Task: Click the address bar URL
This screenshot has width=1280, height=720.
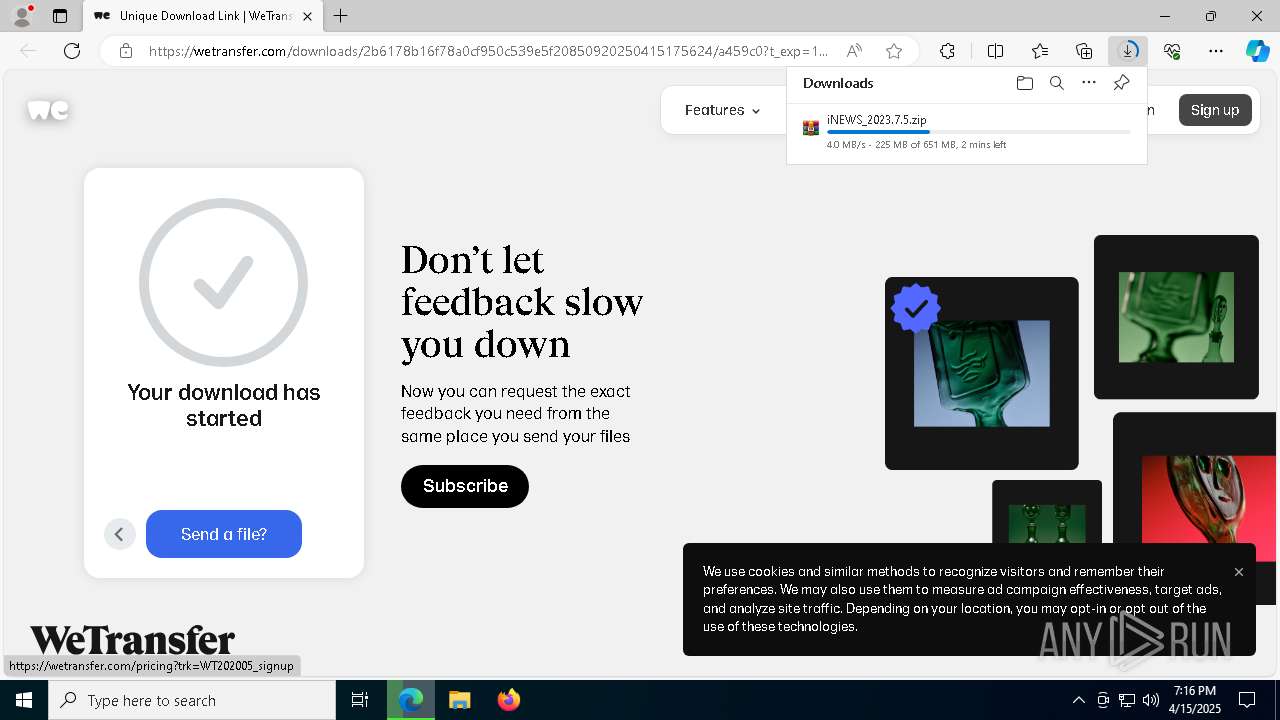Action: tap(488, 51)
